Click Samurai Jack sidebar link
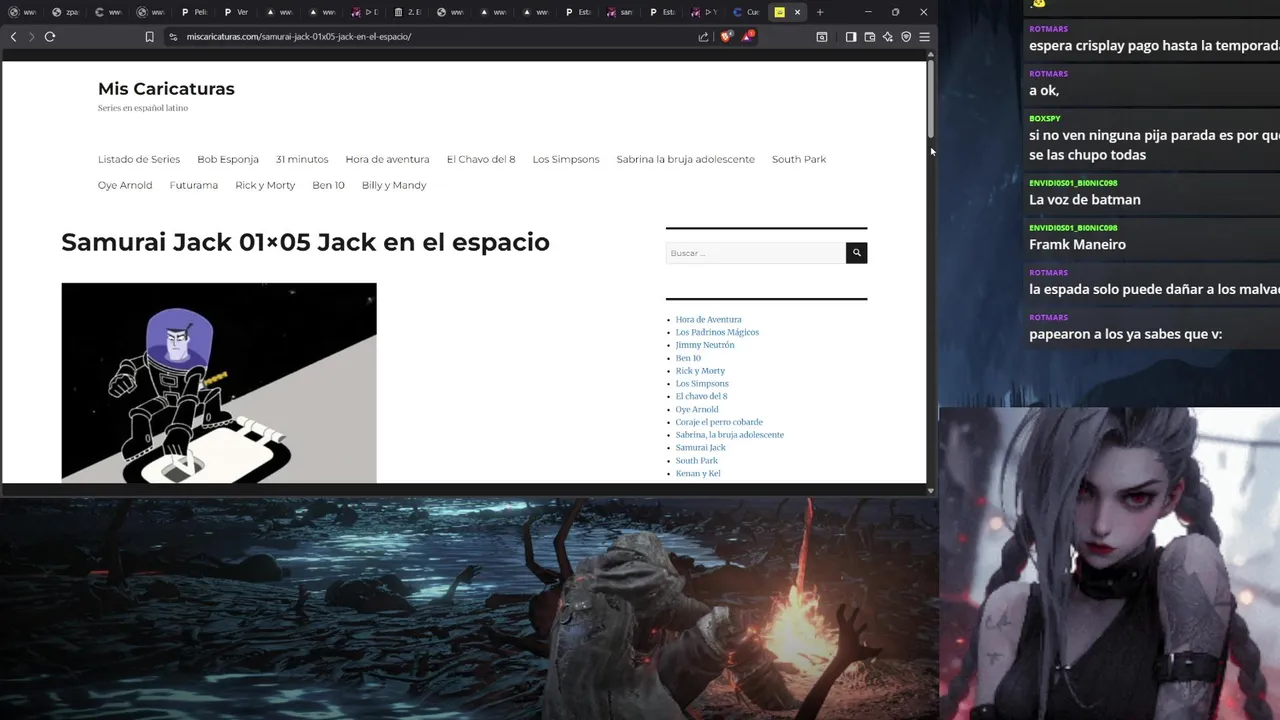 click(700, 447)
